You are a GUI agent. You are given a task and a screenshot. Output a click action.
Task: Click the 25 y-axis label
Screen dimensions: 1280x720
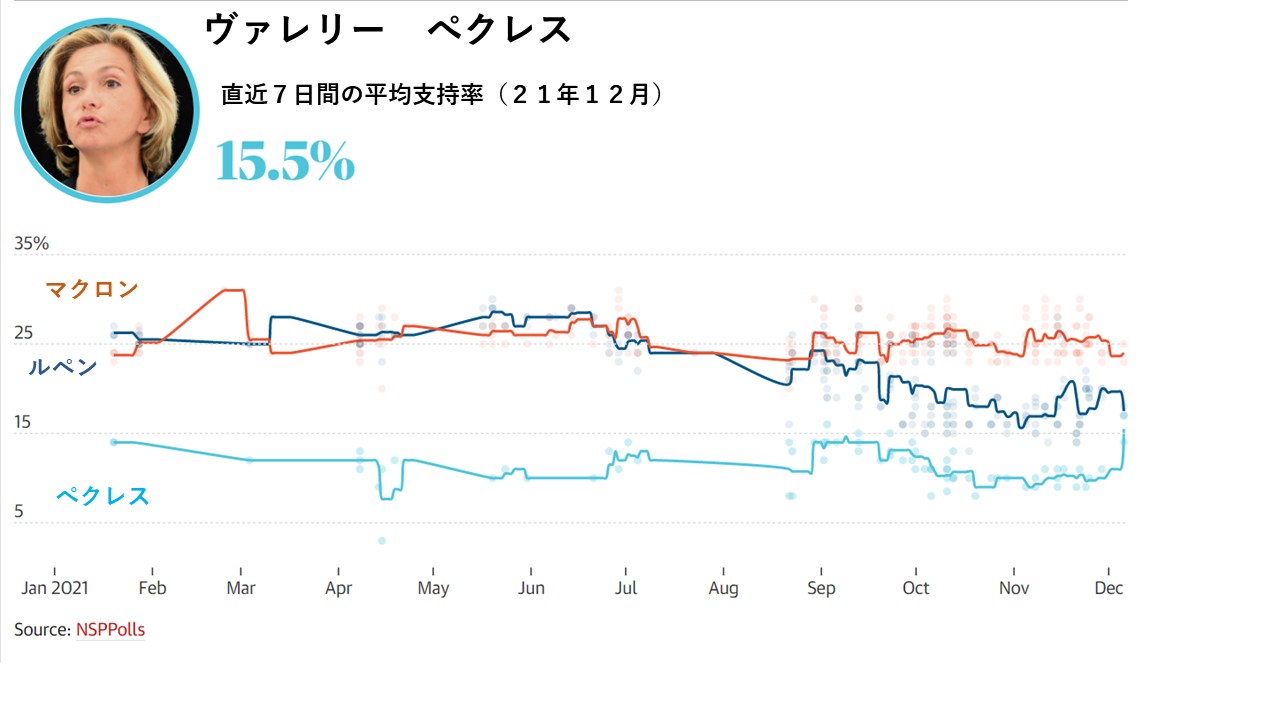(24, 333)
